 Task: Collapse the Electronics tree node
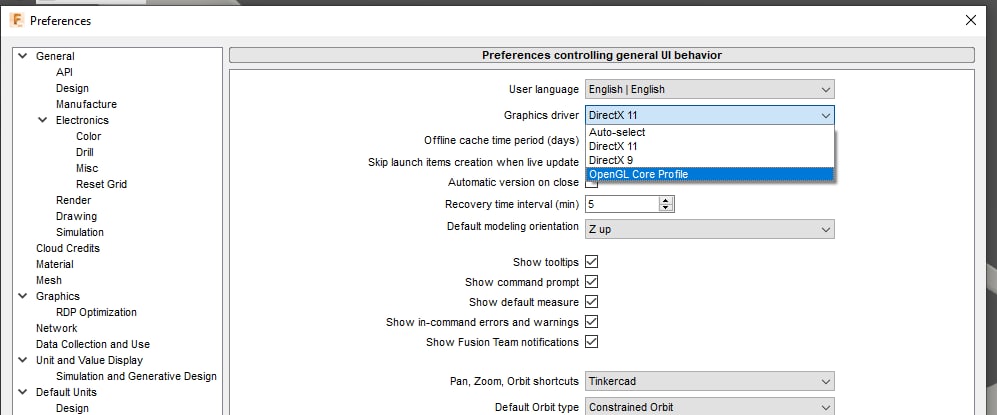click(x=43, y=119)
